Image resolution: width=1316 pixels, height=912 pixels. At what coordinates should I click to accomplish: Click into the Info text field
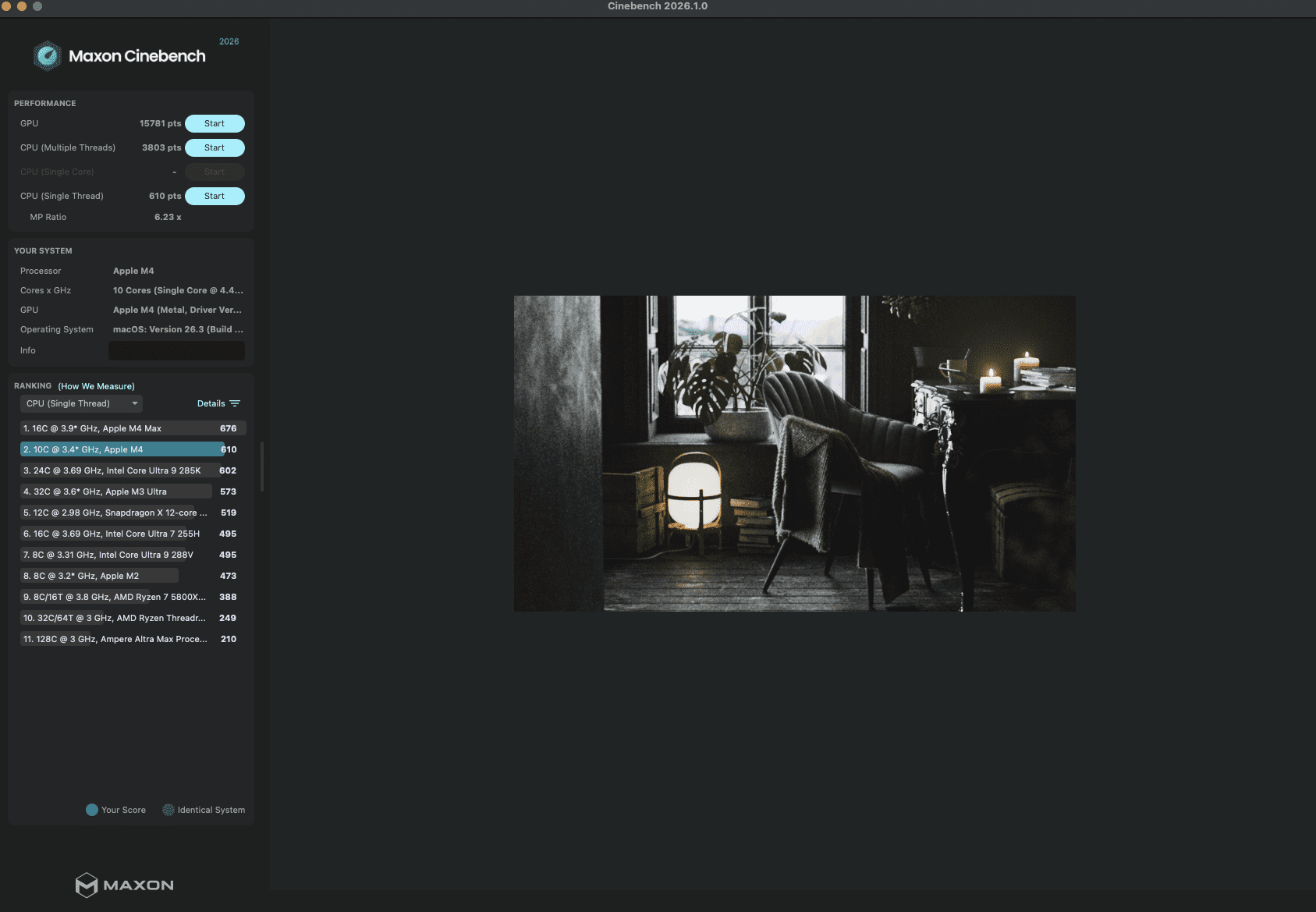[x=176, y=350]
